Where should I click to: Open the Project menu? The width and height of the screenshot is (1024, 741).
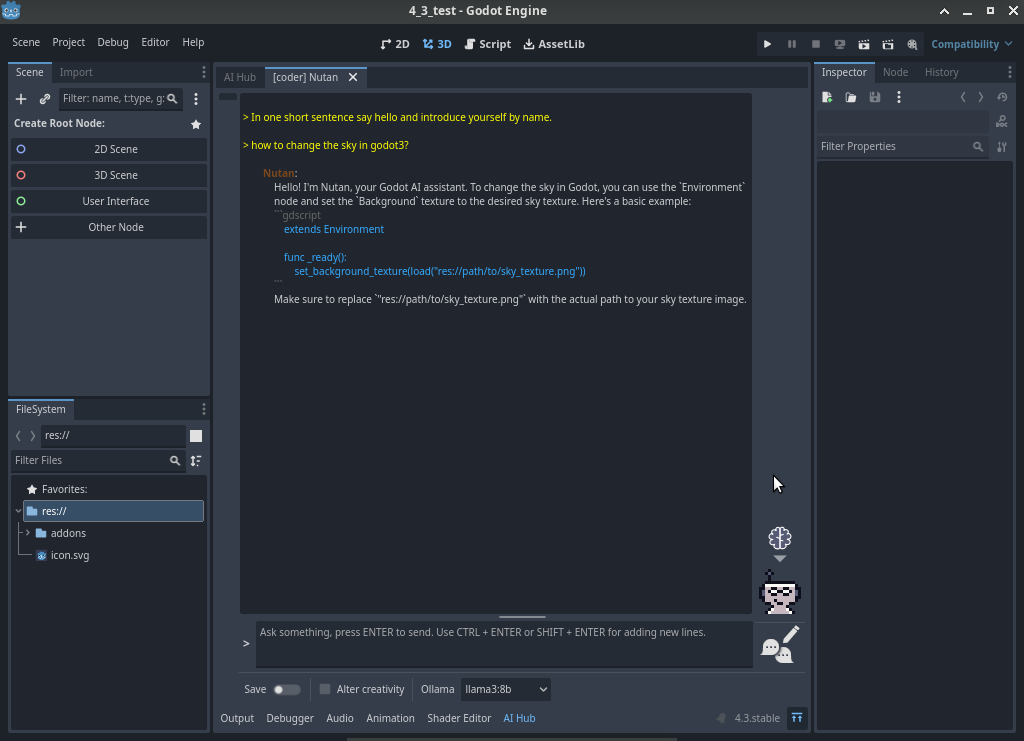(x=69, y=42)
